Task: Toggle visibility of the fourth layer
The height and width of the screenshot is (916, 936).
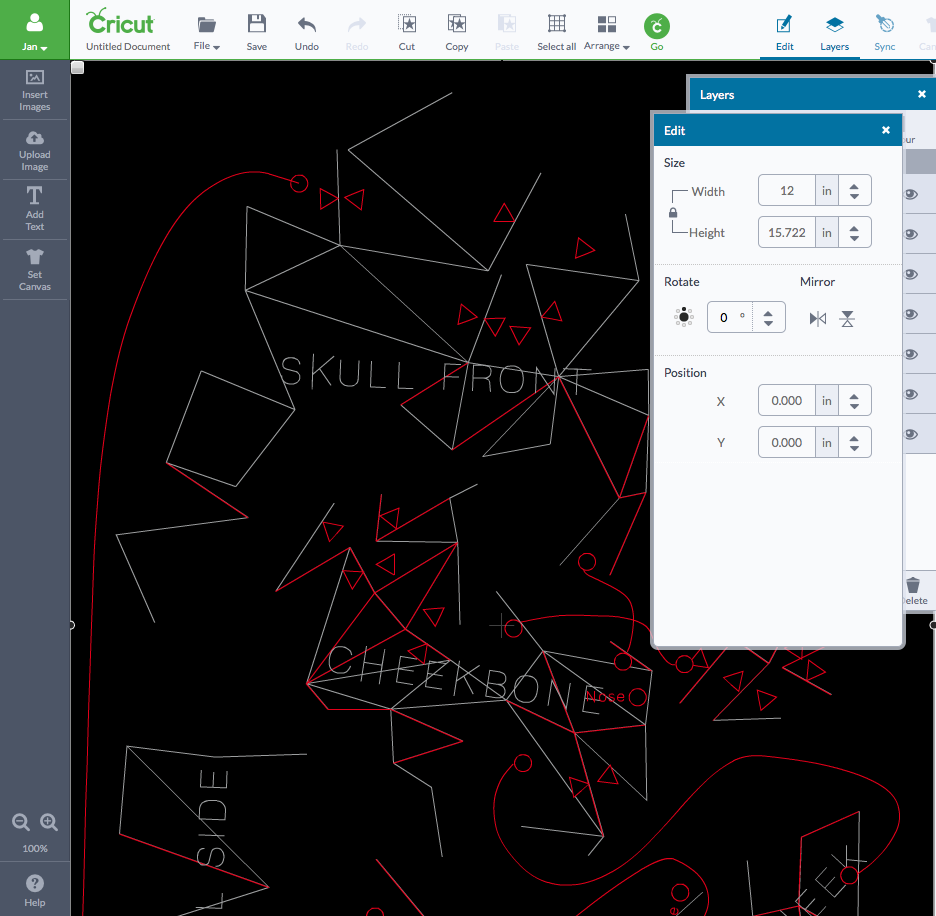Action: point(911,314)
